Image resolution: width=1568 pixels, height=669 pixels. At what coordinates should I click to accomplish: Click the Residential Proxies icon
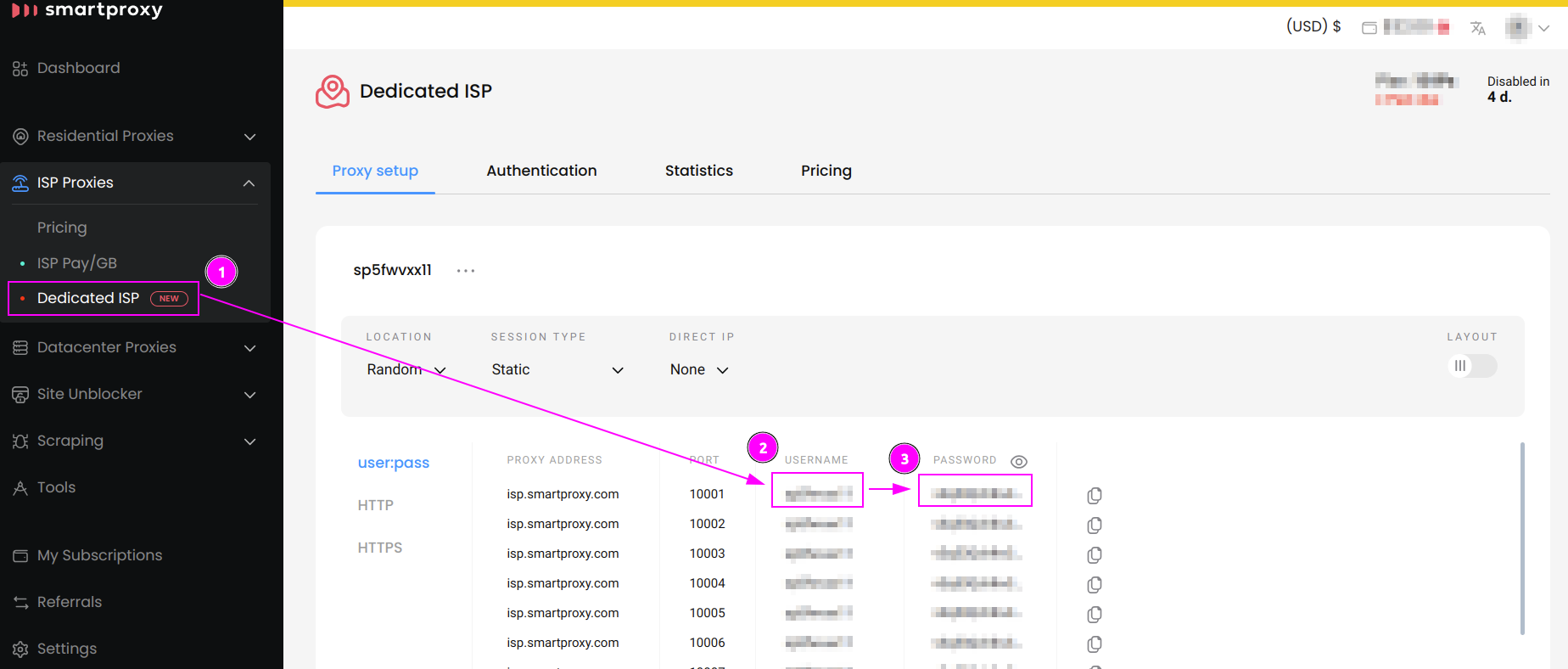[20, 137]
